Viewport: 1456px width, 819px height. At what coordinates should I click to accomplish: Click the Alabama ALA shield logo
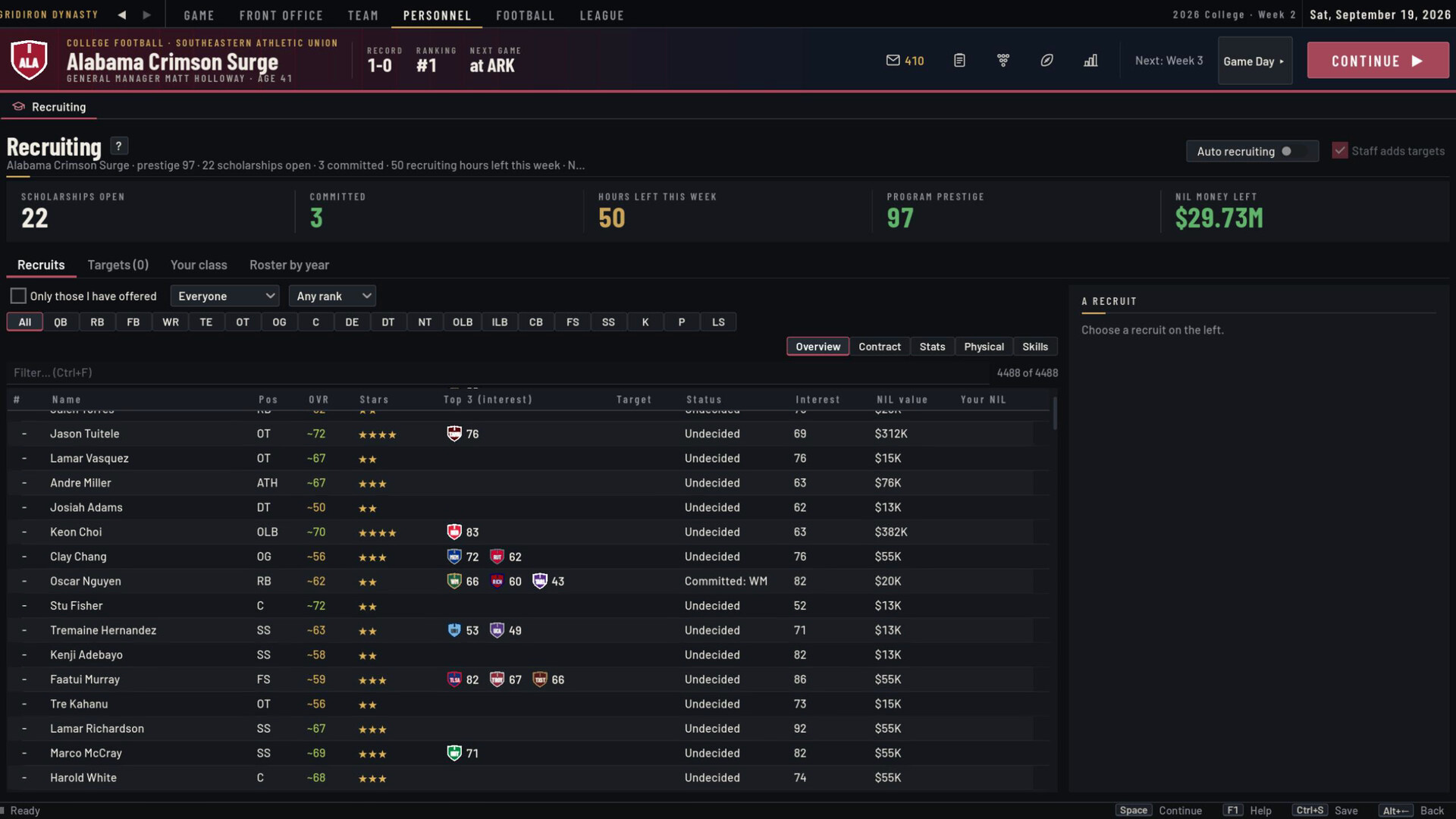pos(29,61)
